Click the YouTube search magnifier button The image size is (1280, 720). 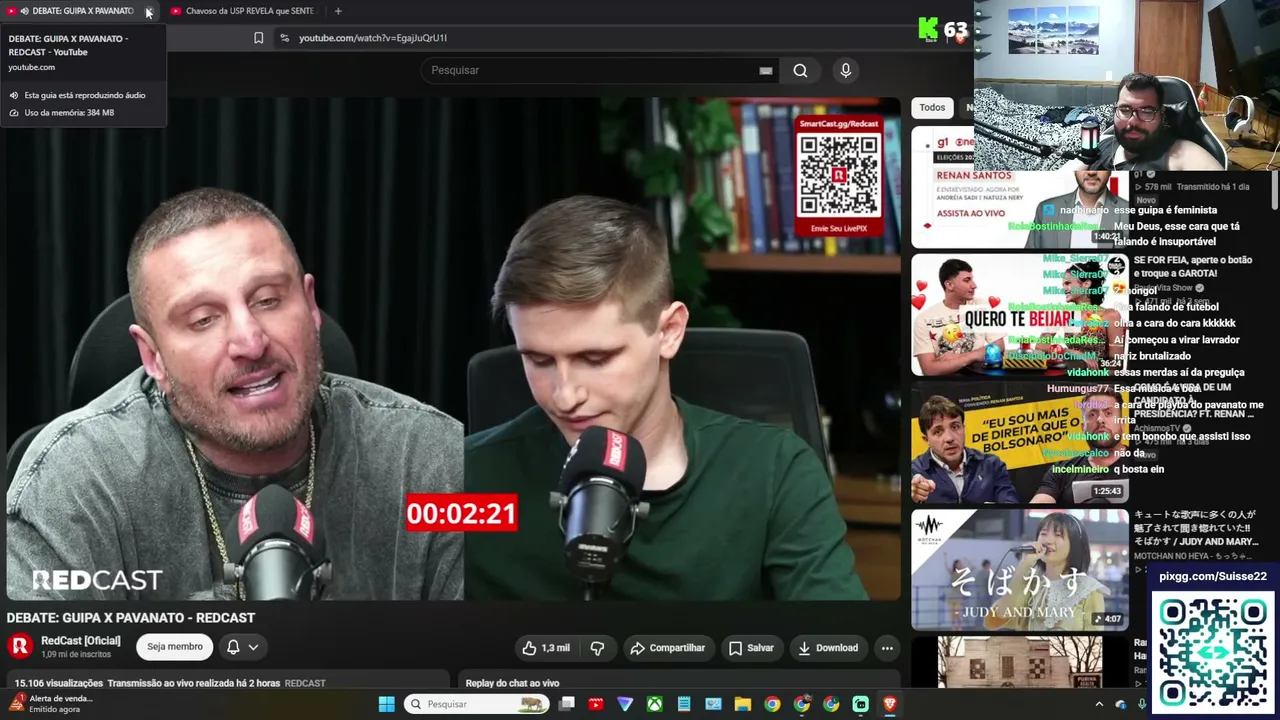800,70
